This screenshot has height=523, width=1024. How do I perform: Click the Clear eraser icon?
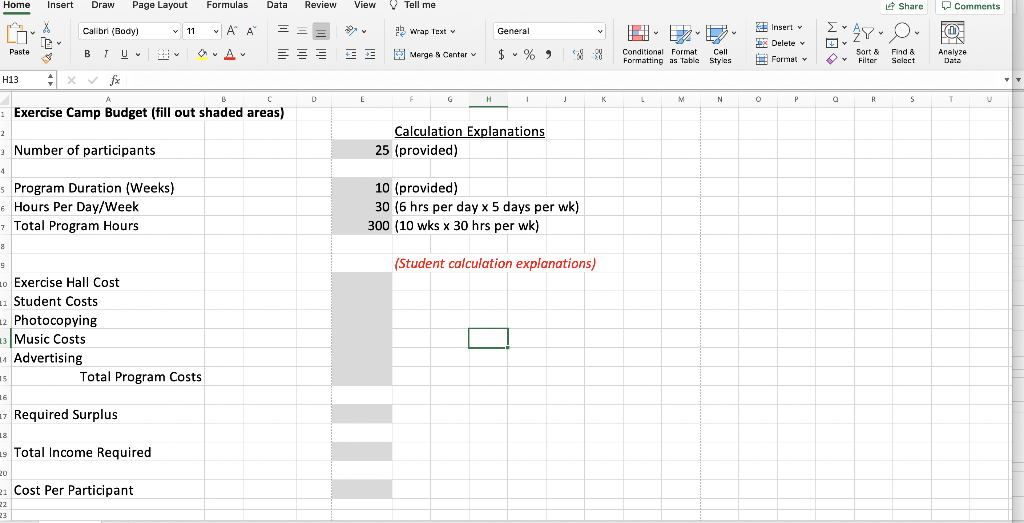[831, 59]
